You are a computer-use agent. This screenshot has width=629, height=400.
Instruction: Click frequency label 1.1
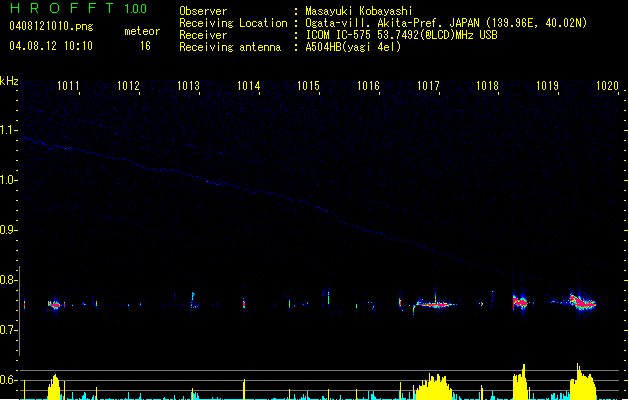point(8,130)
